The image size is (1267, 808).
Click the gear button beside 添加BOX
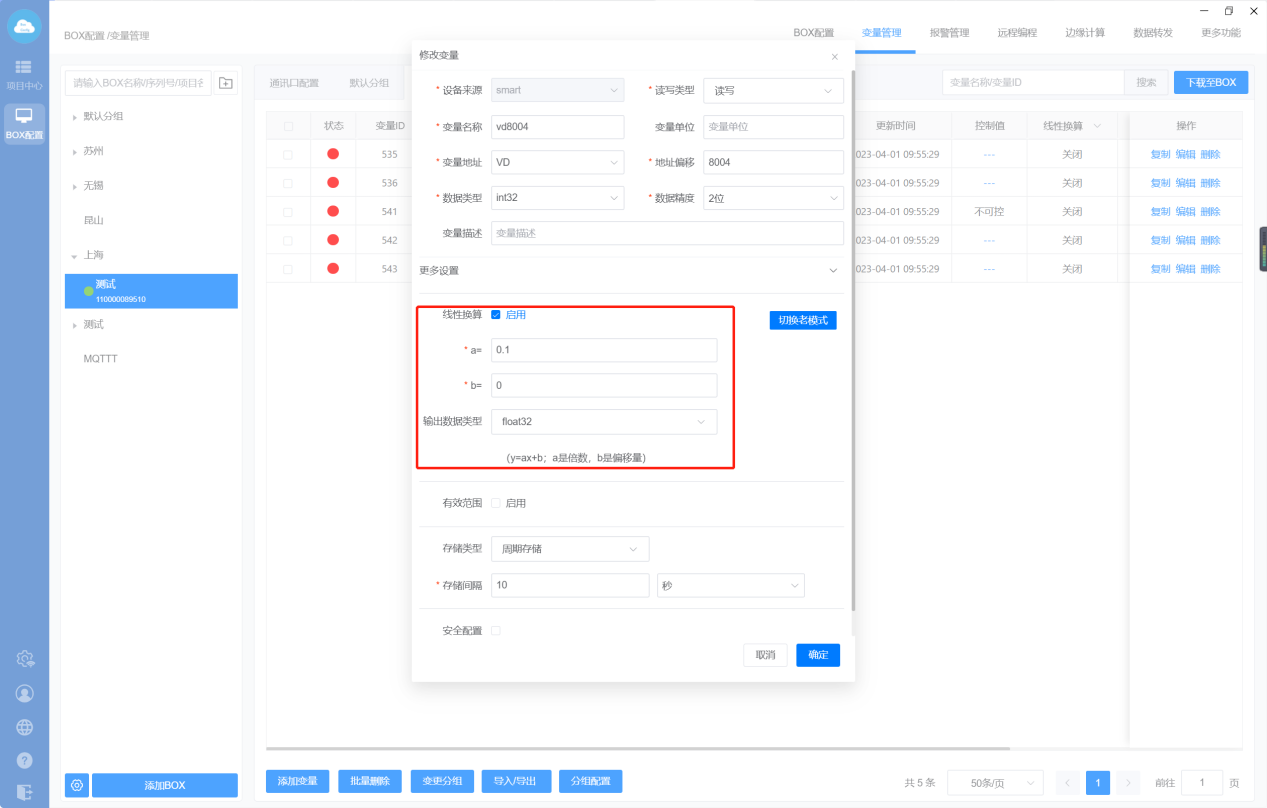(x=77, y=785)
